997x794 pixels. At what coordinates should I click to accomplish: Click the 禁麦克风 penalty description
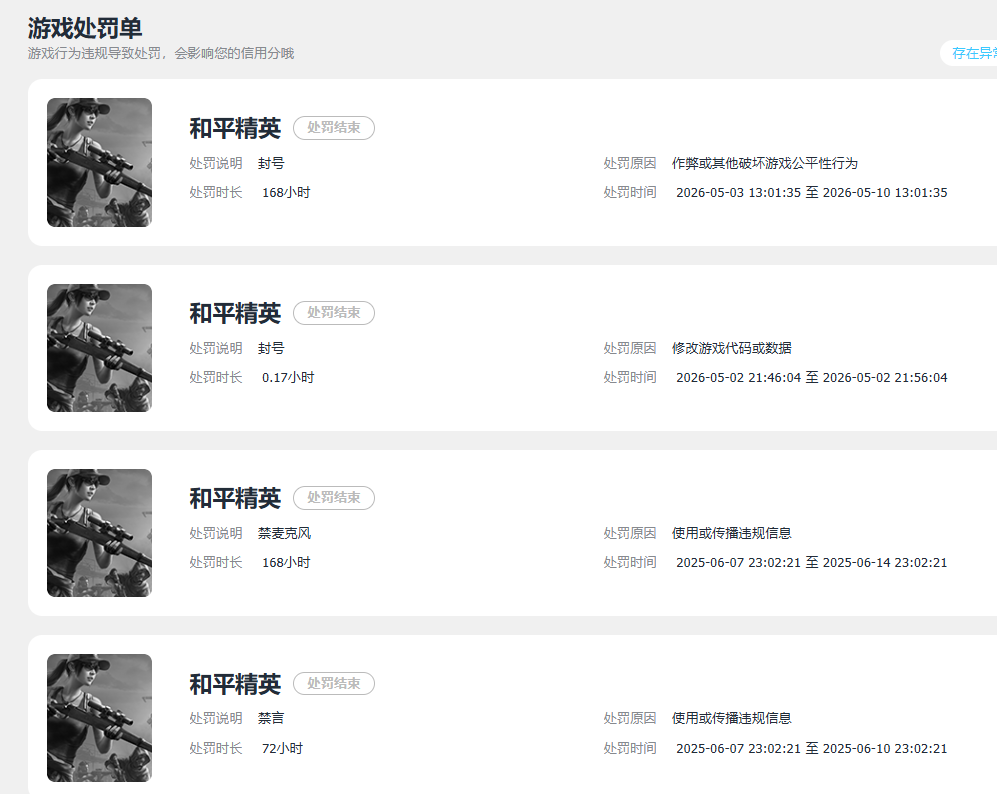(x=284, y=533)
